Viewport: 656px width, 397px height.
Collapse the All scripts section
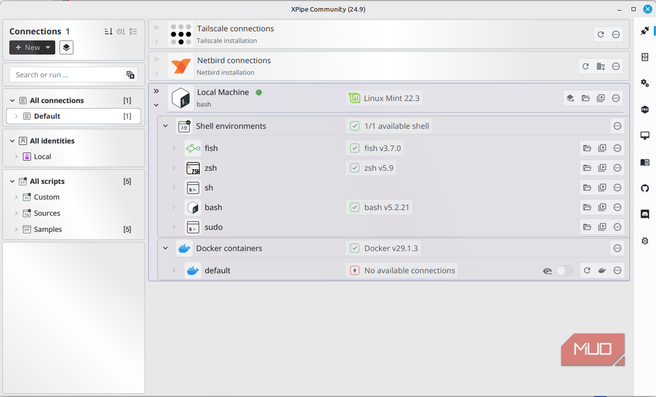pos(12,181)
